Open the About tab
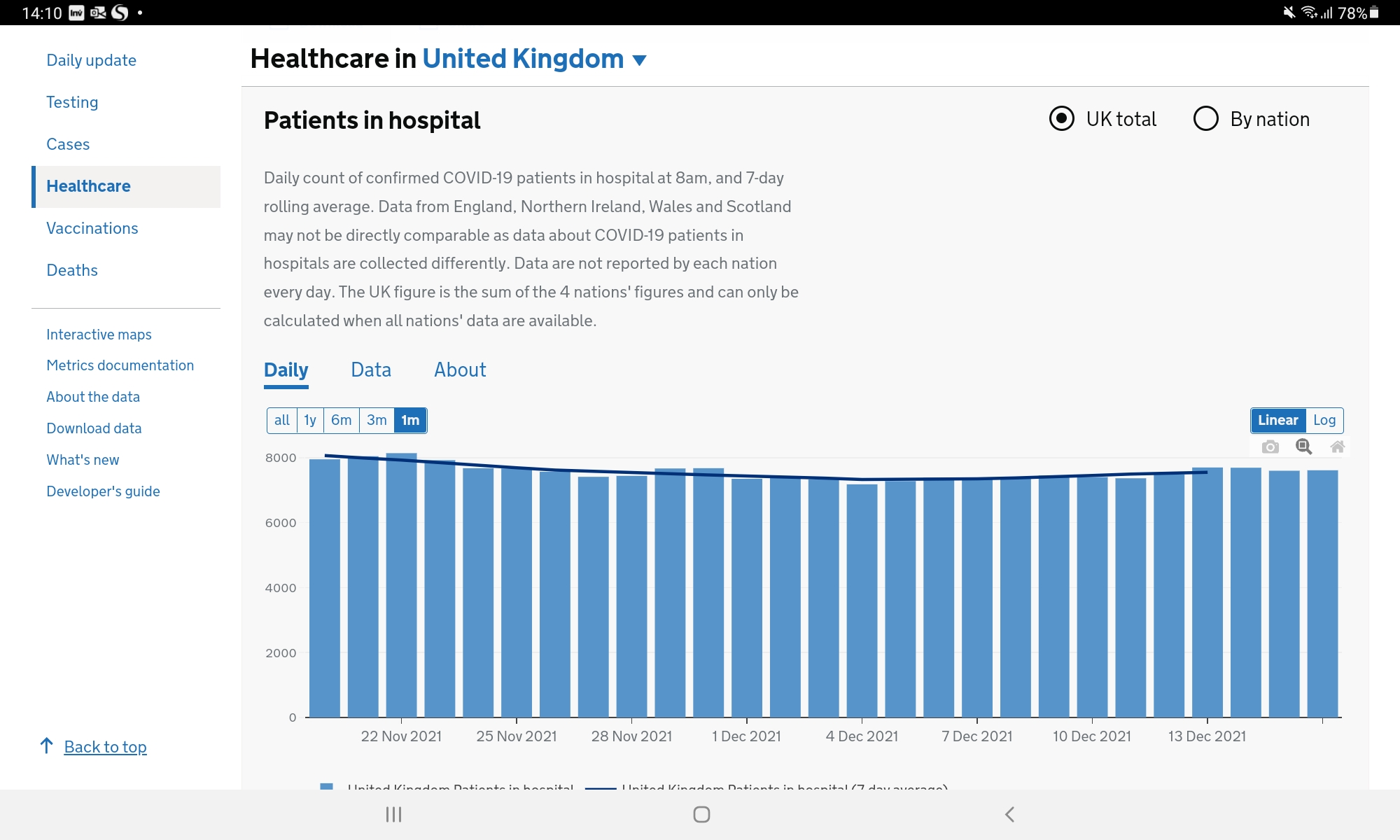Viewport: 1400px width, 840px height. tap(460, 370)
